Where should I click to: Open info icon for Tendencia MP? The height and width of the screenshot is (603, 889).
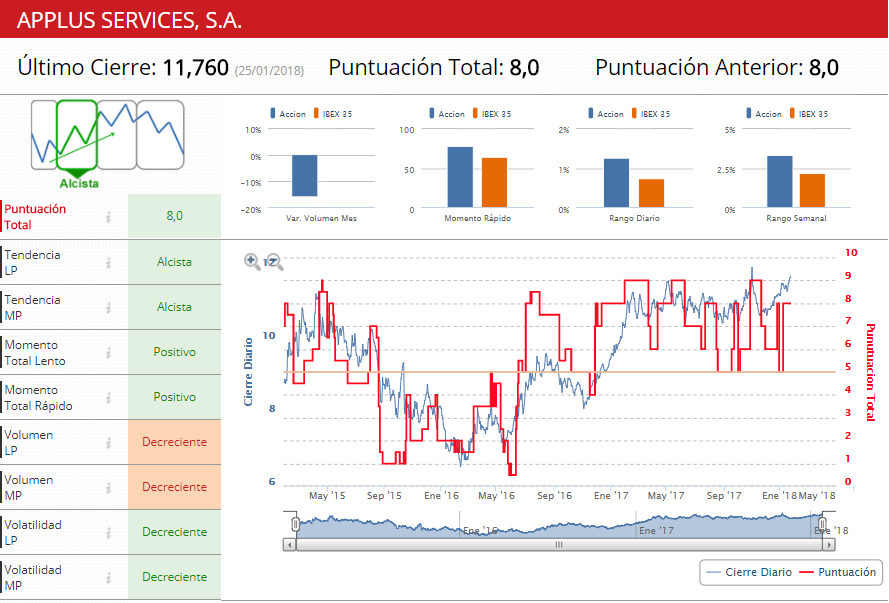tap(108, 307)
